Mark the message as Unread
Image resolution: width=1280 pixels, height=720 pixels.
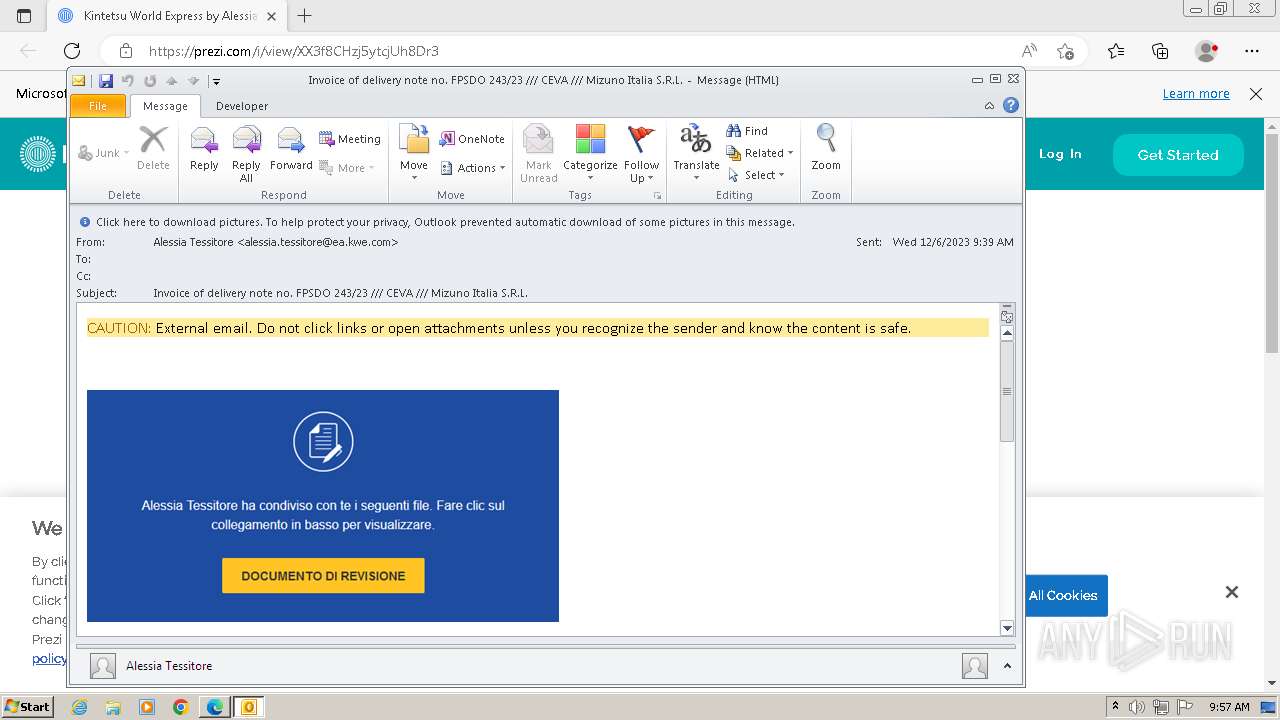[x=538, y=154]
